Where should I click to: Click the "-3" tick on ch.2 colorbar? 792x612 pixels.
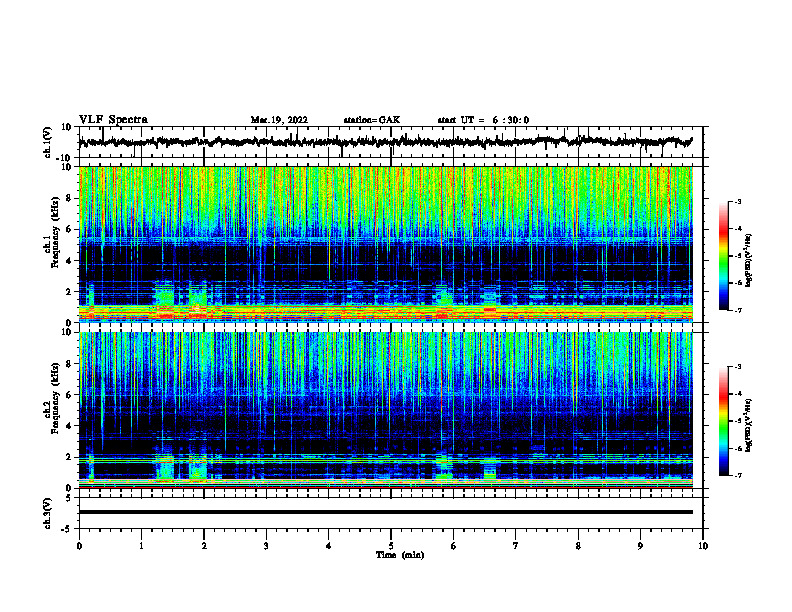click(x=738, y=367)
